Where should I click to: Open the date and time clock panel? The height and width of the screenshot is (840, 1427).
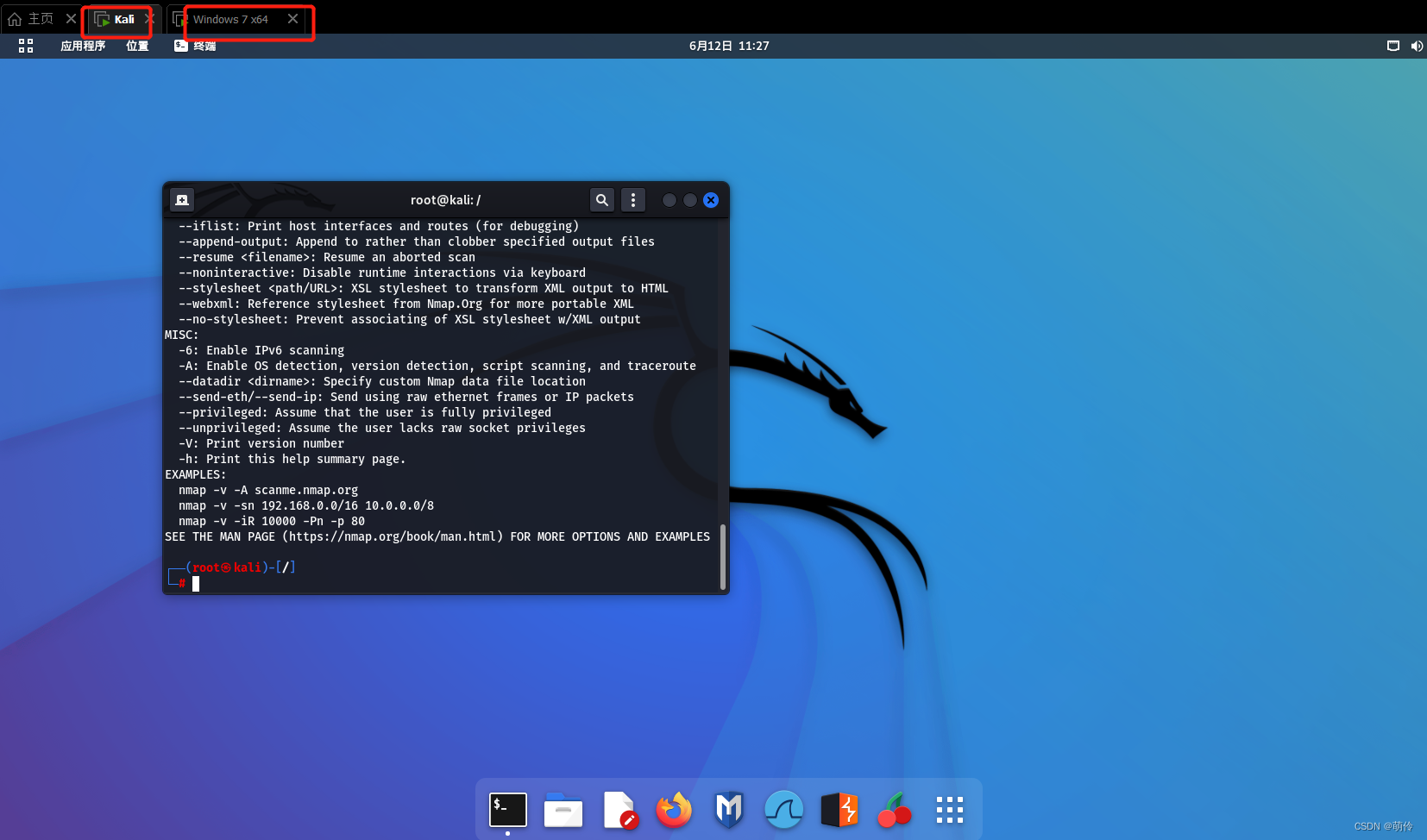coord(729,46)
